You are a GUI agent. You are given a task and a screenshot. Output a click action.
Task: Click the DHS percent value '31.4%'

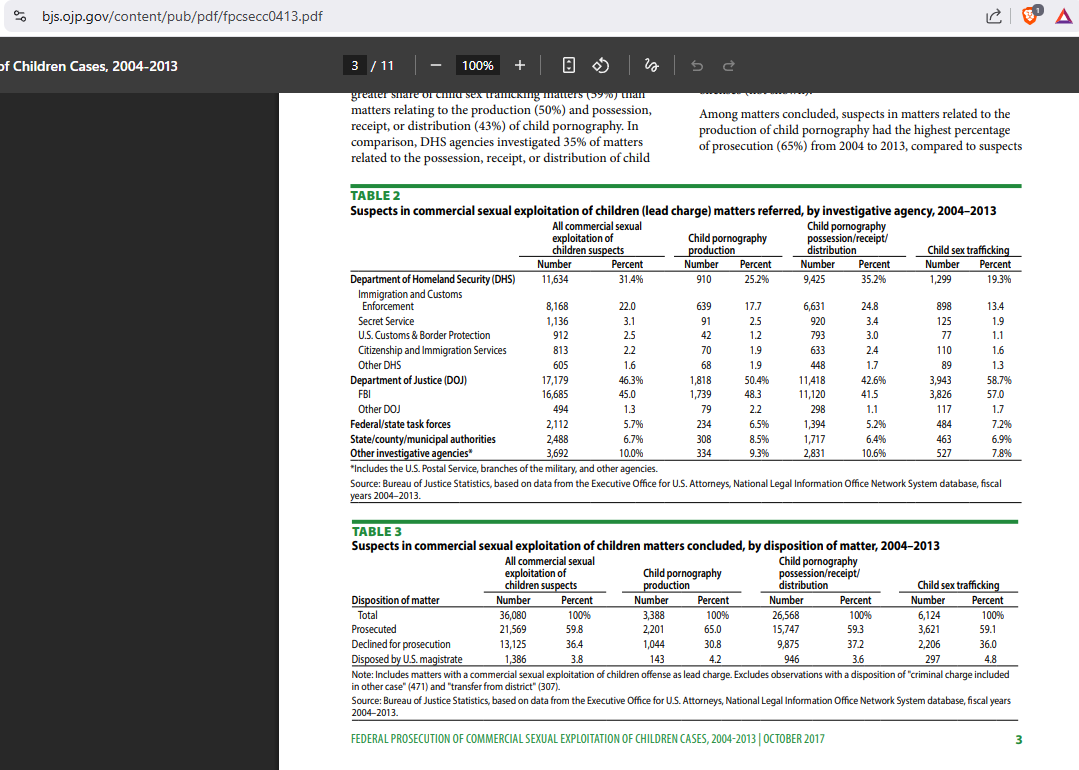coord(631,279)
